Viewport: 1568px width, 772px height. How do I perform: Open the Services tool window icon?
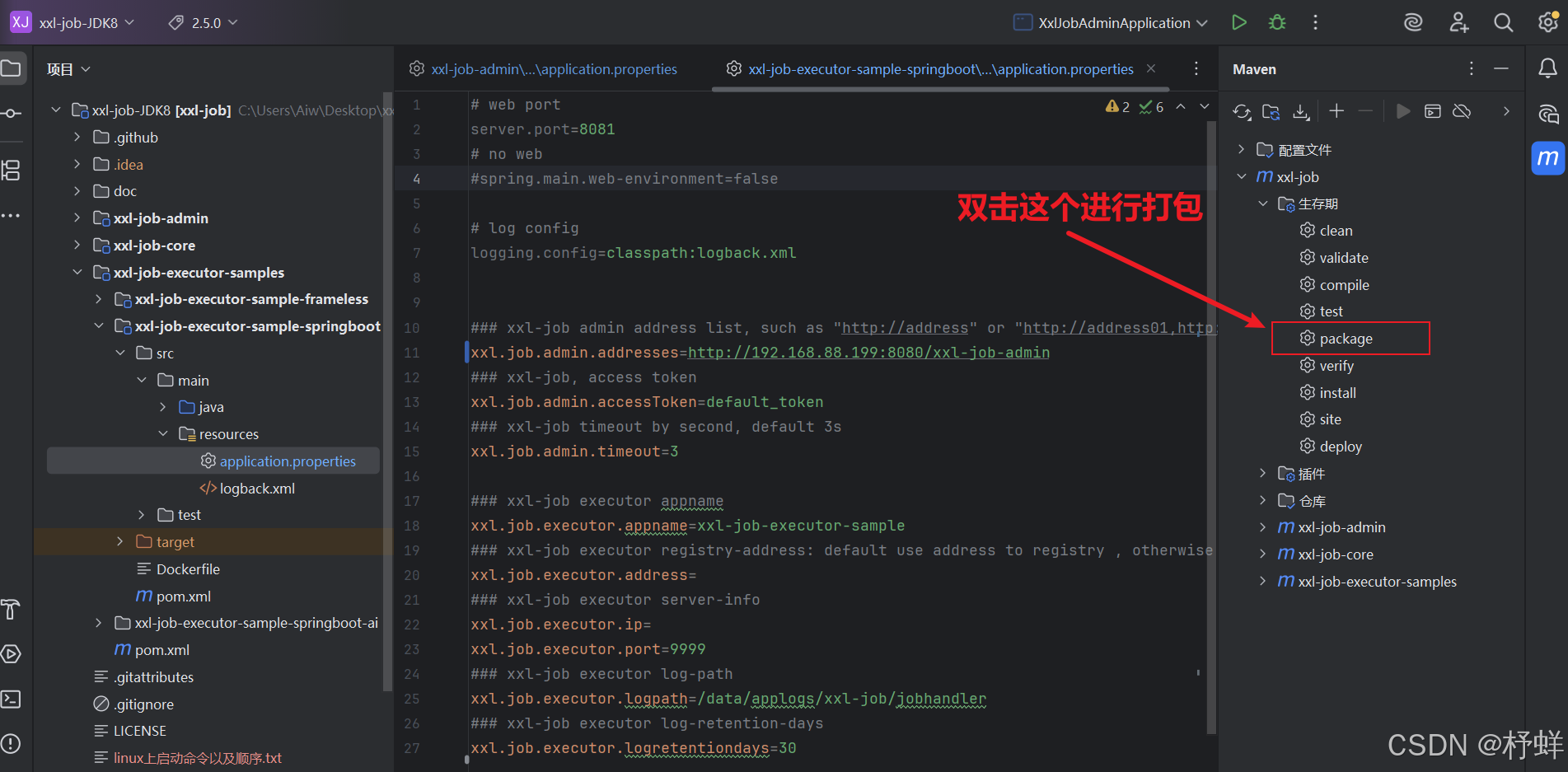click(x=12, y=654)
